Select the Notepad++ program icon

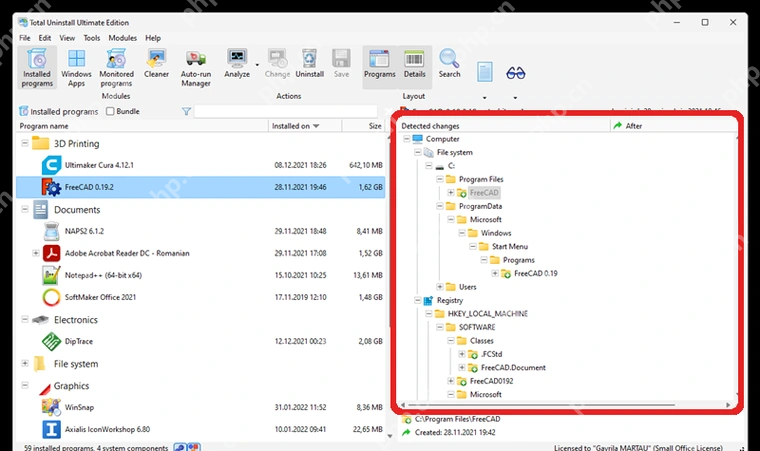coord(51,275)
